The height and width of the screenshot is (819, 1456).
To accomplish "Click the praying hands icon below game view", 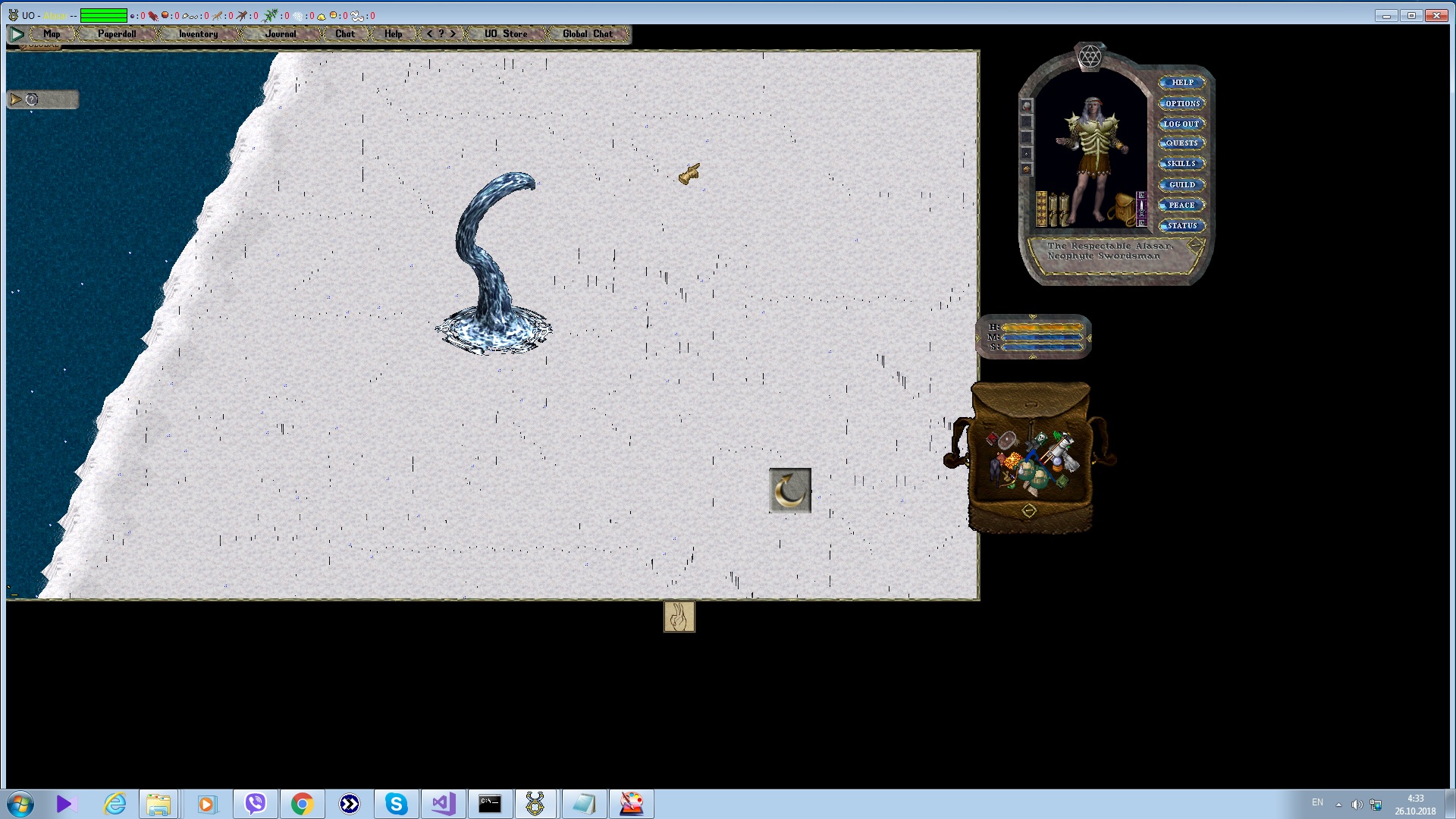I will [x=679, y=617].
